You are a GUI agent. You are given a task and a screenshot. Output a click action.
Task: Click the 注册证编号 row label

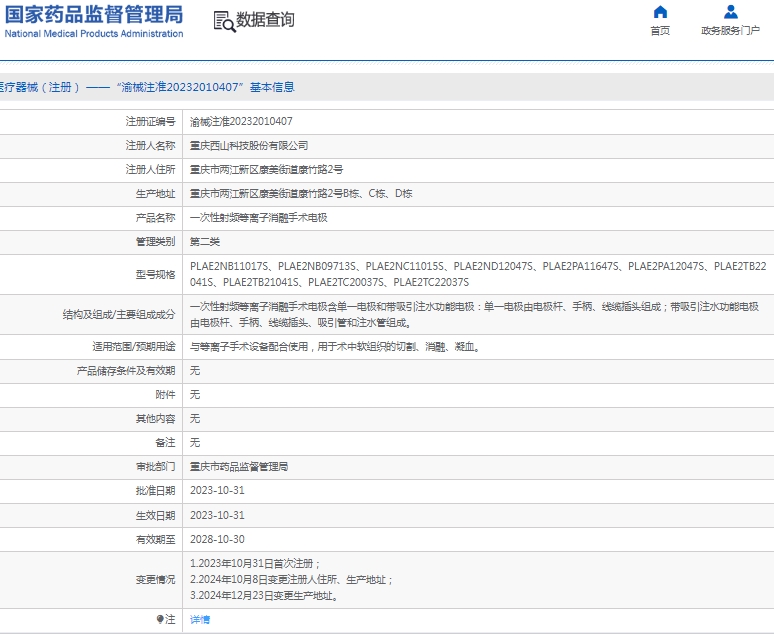pos(151,121)
